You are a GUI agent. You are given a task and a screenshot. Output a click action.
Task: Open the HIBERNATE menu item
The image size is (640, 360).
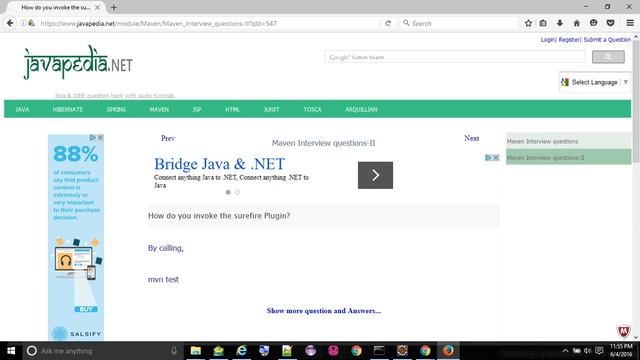pos(68,109)
